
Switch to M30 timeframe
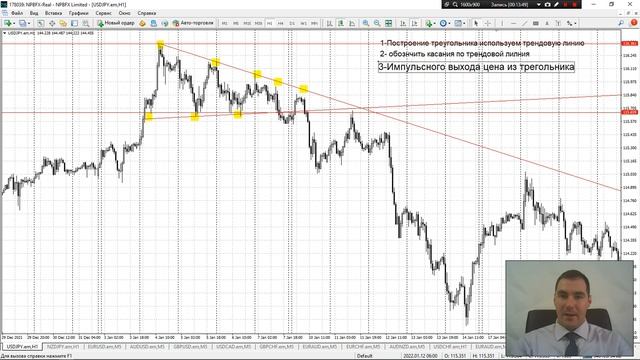[x=258, y=24]
